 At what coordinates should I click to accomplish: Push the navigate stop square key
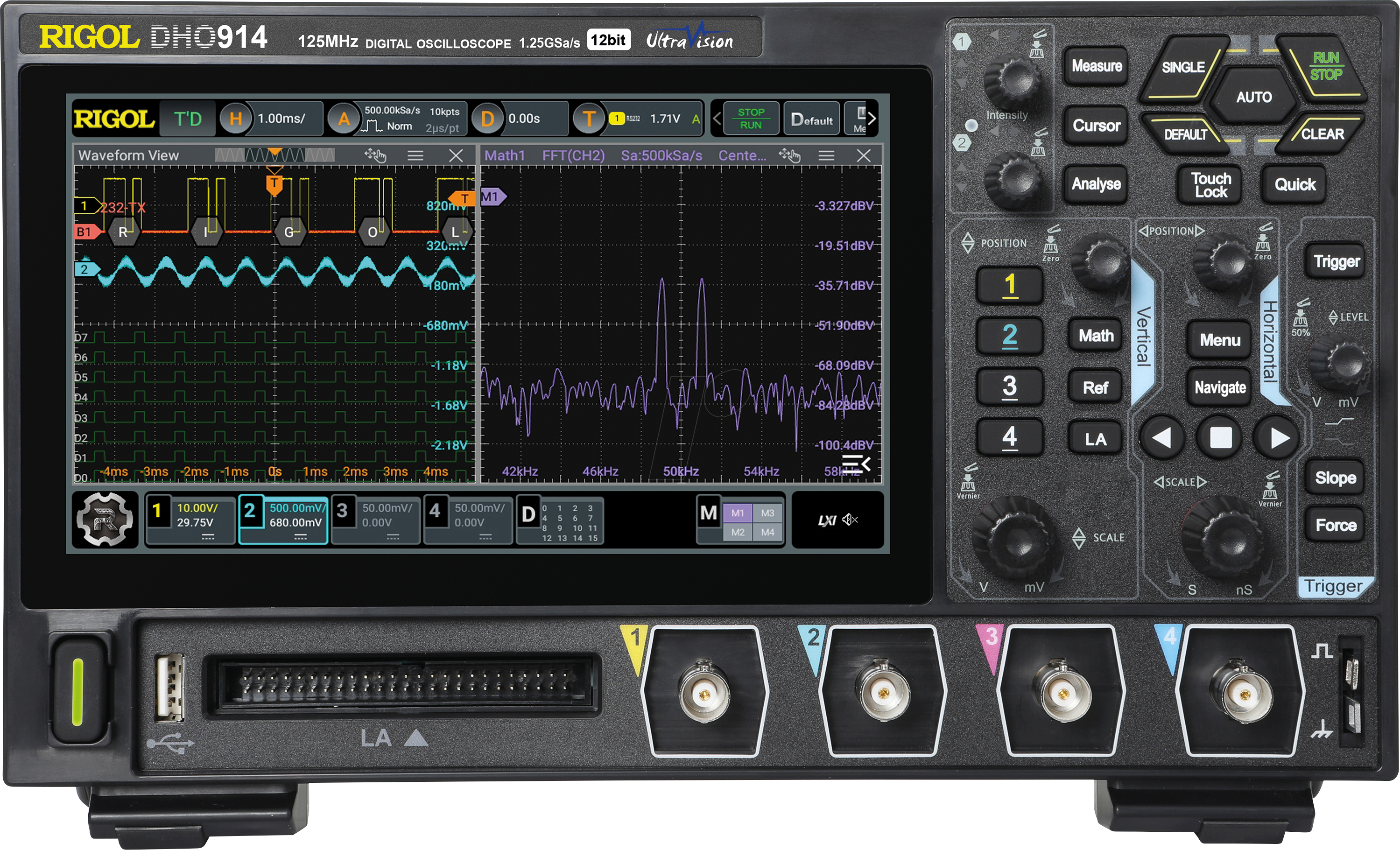point(1220,437)
